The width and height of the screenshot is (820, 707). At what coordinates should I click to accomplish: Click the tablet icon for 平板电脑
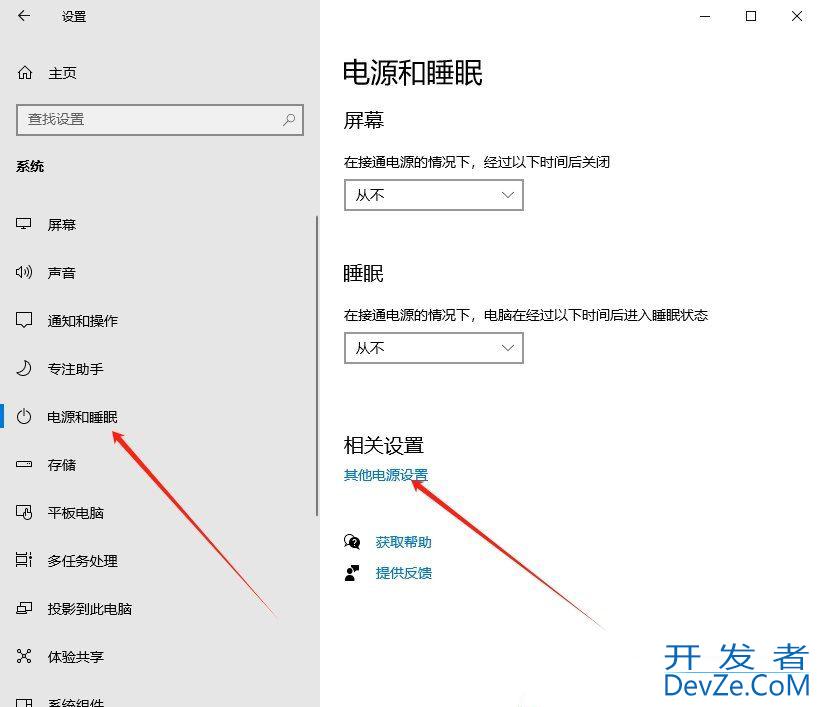(x=24, y=512)
